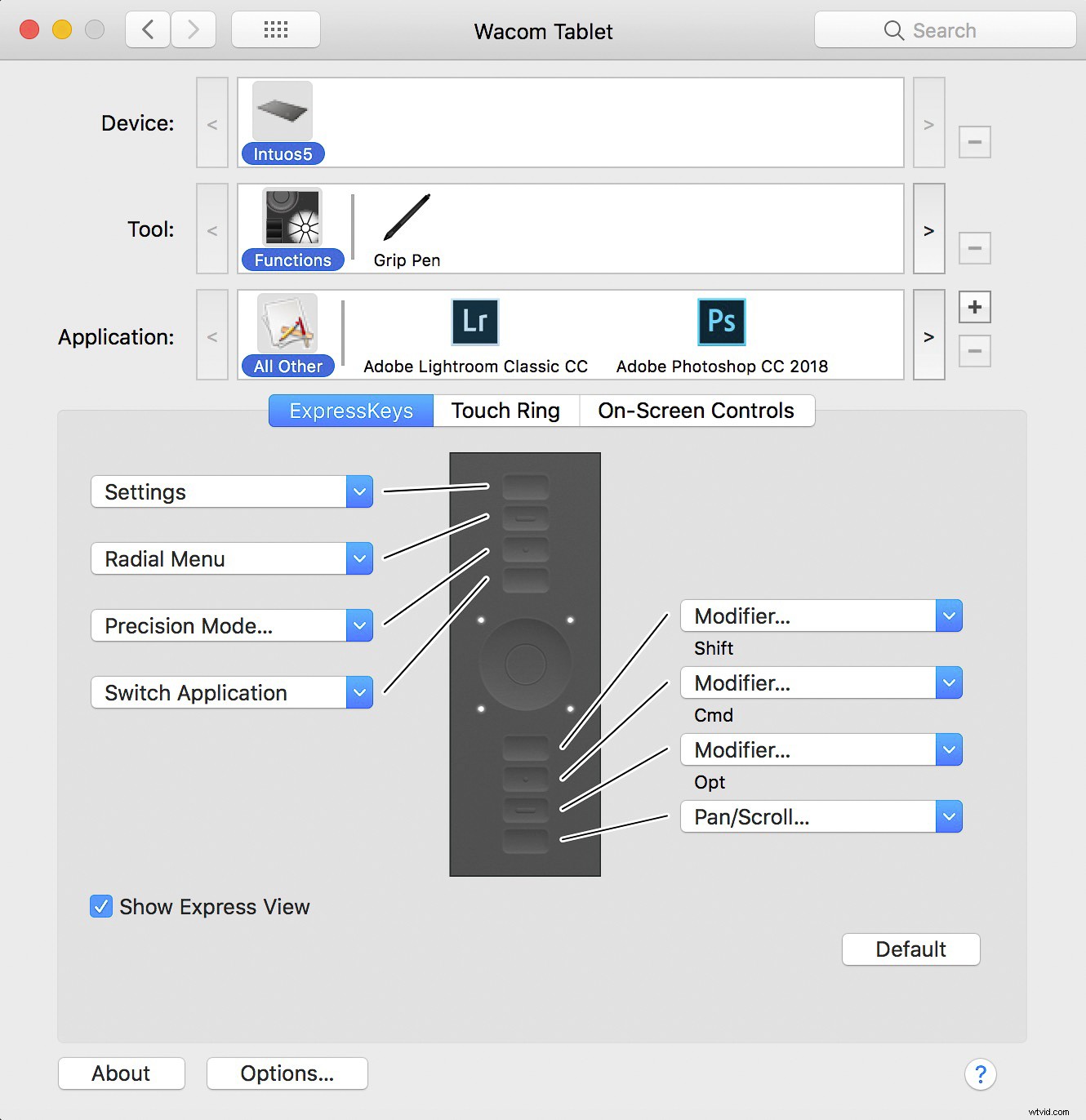Open the Settings dropdown
The image size is (1086, 1120).
[x=358, y=491]
